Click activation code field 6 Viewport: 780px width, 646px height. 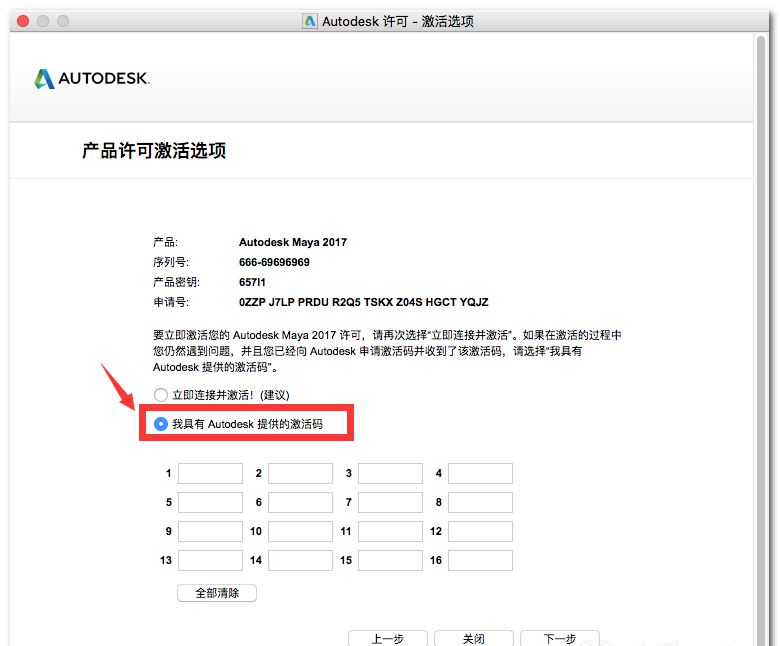click(300, 502)
